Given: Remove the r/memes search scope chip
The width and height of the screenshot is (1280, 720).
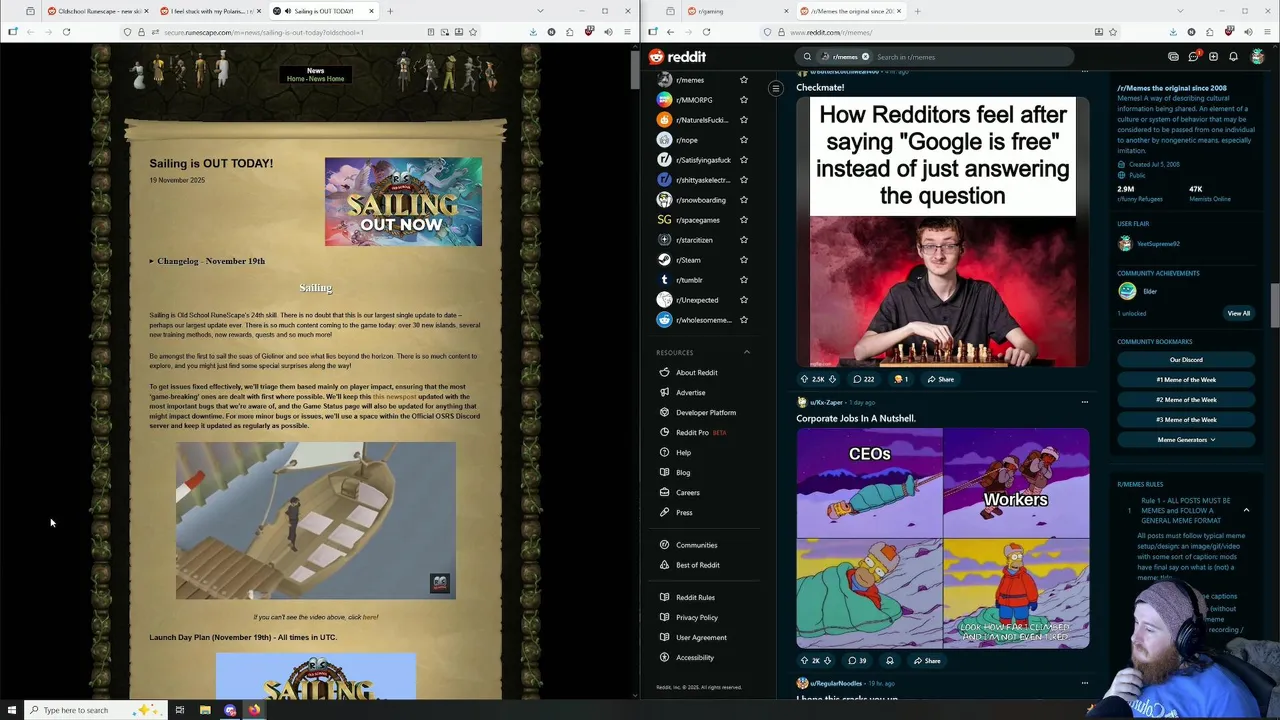Looking at the screenshot, I should tap(865, 57).
